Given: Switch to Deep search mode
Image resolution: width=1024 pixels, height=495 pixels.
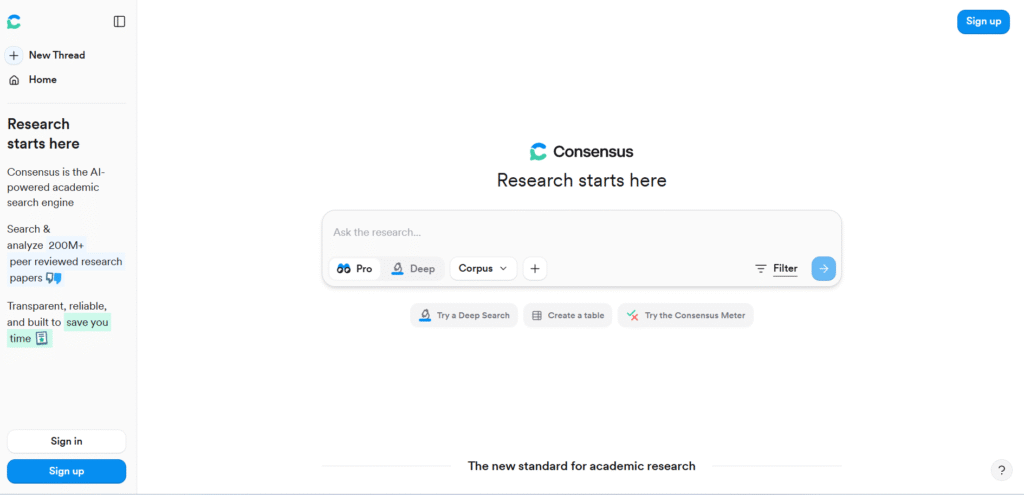Looking at the screenshot, I should (x=414, y=269).
